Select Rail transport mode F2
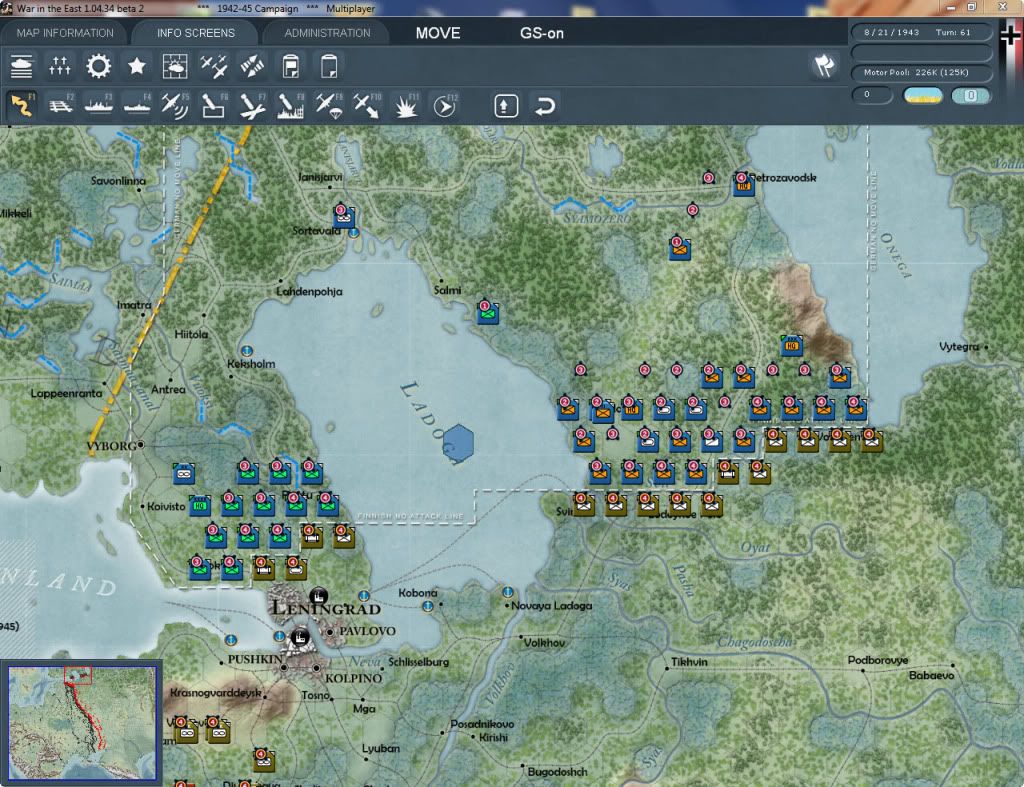1024x787 pixels. click(x=61, y=105)
